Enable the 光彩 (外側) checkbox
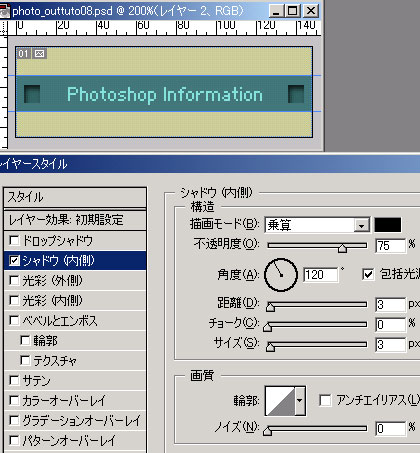The height and width of the screenshot is (453, 420). pos(14,280)
